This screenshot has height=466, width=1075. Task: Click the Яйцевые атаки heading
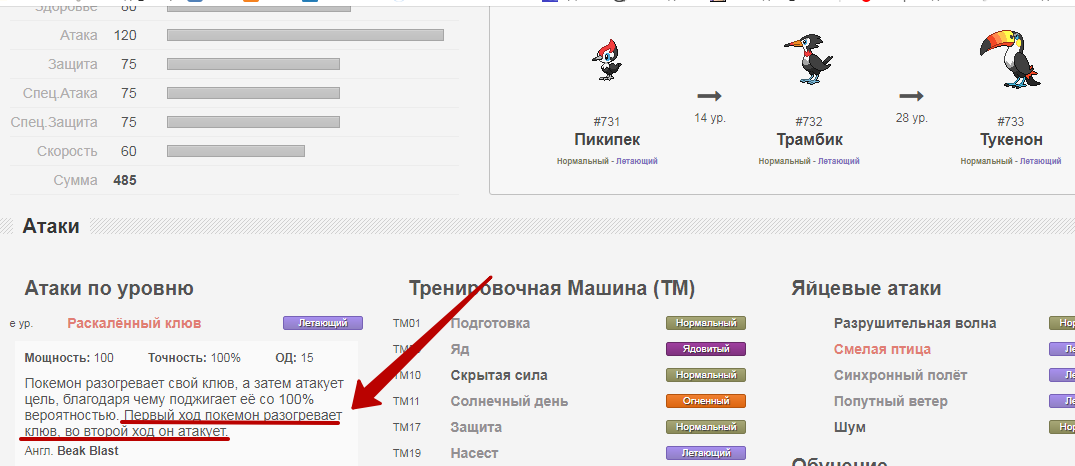click(867, 289)
